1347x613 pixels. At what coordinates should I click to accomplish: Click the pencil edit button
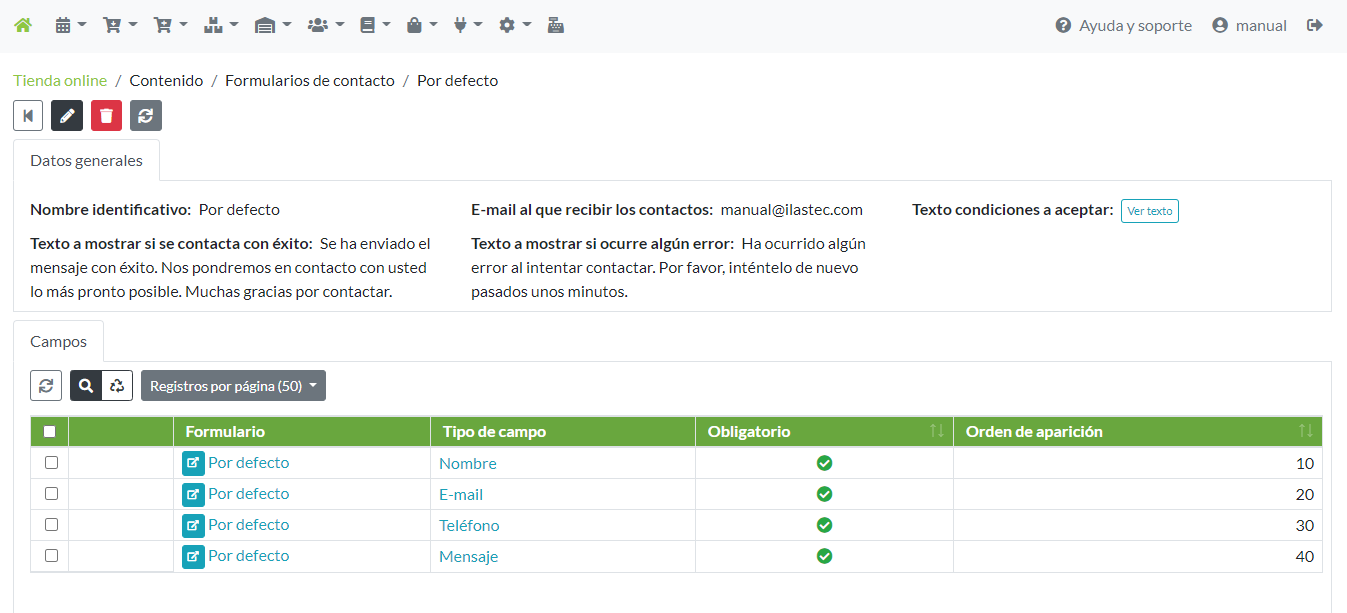[67, 116]
